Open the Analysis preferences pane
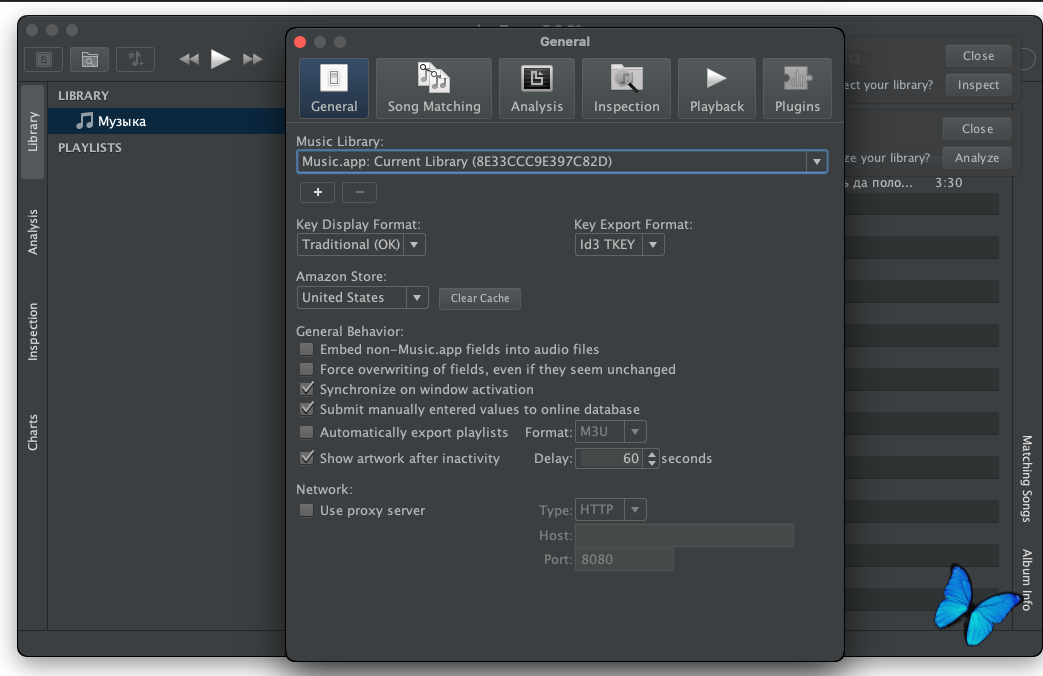Image resolution: width=1043 pixels, height=676 pixels. (537, 89)
